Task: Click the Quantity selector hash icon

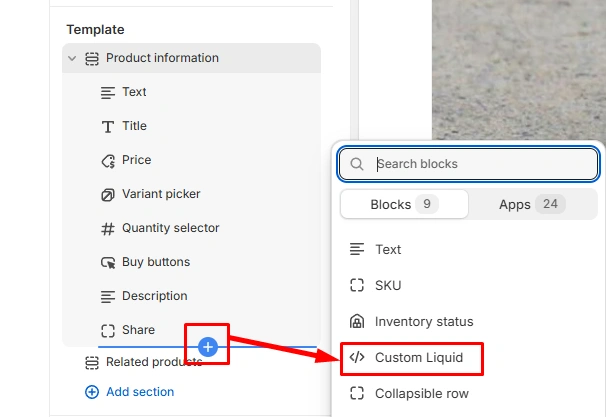Action: pyautogui.click(x=108, y=228)
